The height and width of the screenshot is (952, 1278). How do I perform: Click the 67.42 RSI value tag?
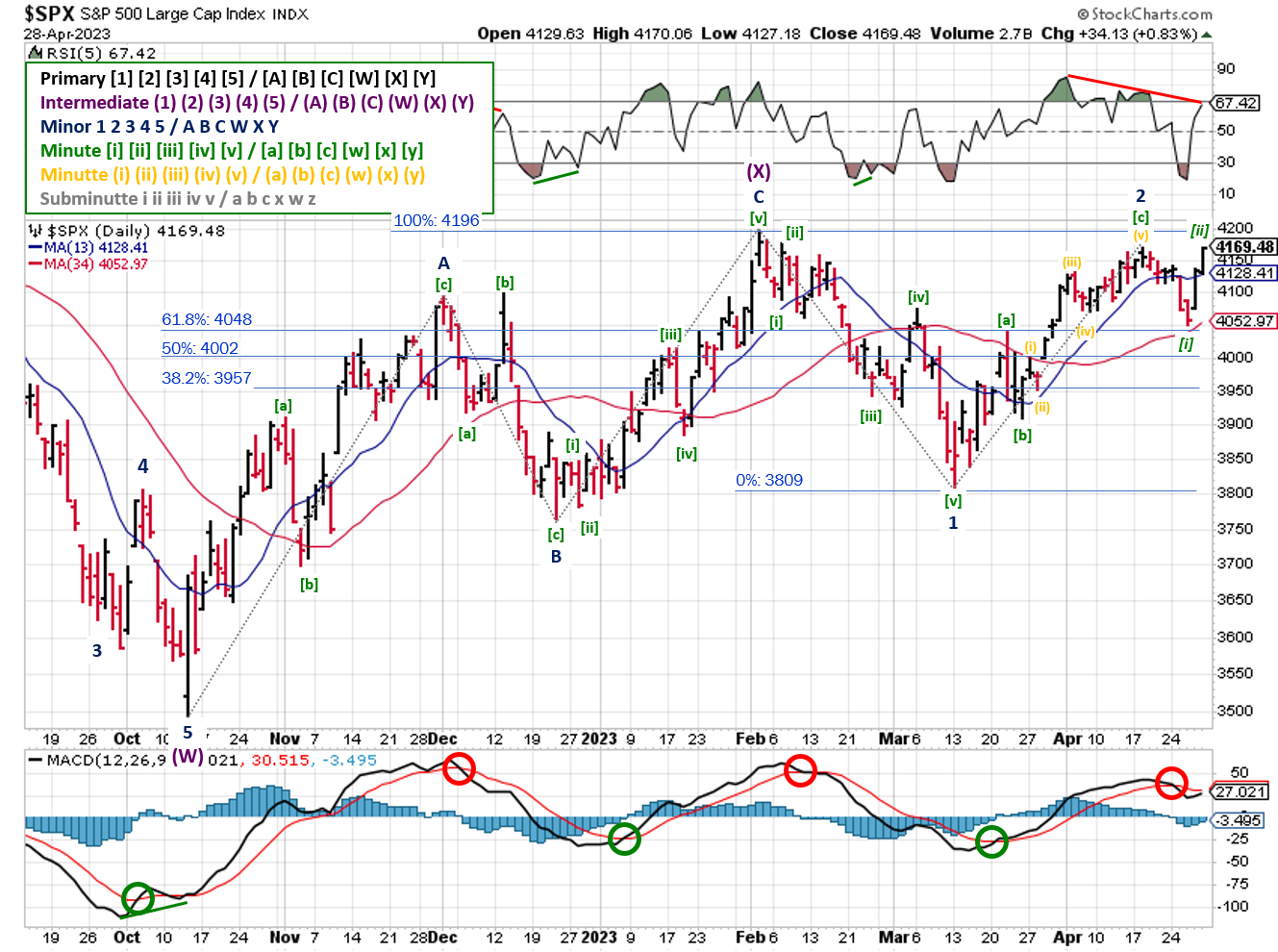[x=1236, y=103]
